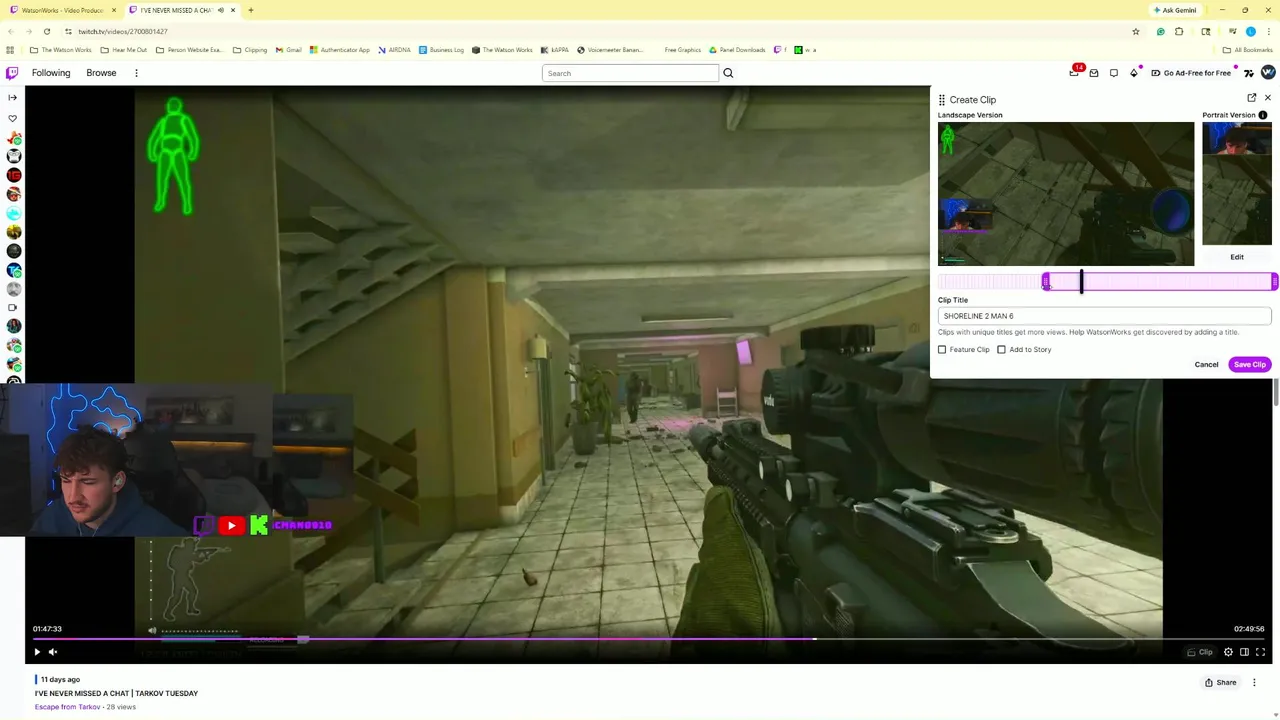Bookmark this page with the star

click(x=1136, y=31)
